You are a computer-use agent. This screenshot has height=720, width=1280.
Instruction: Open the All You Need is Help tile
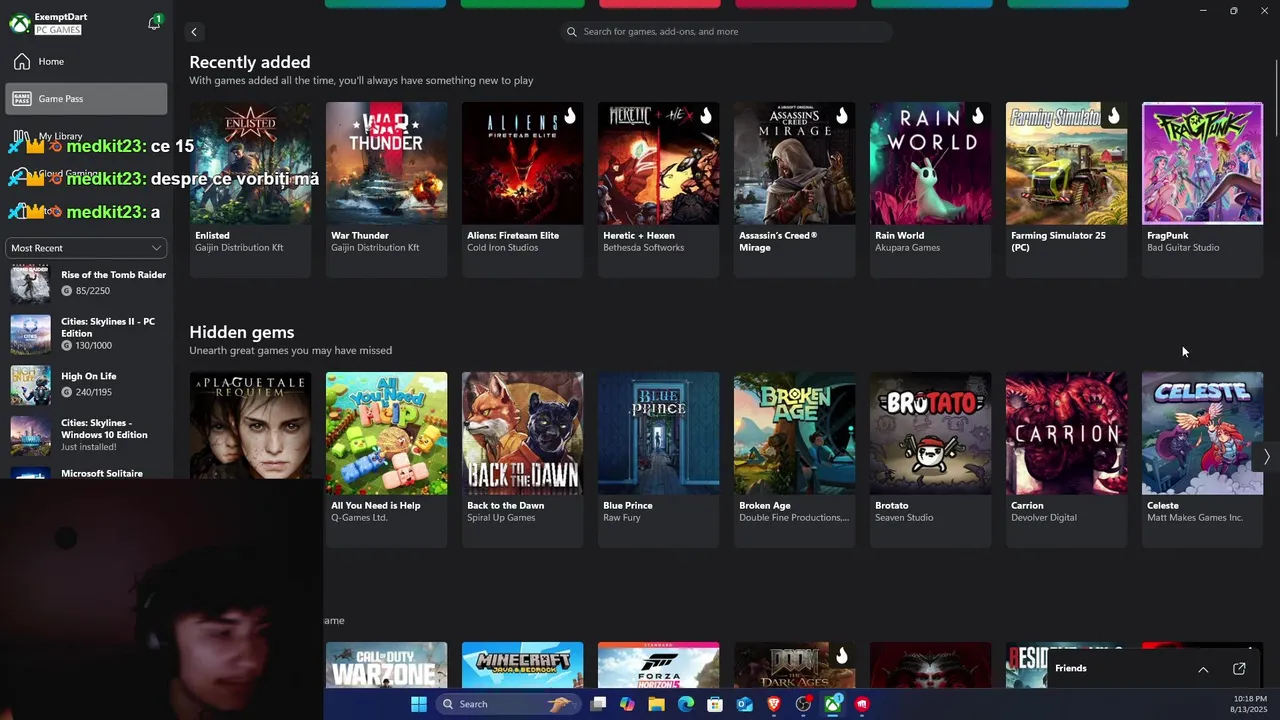coord(386,459)
